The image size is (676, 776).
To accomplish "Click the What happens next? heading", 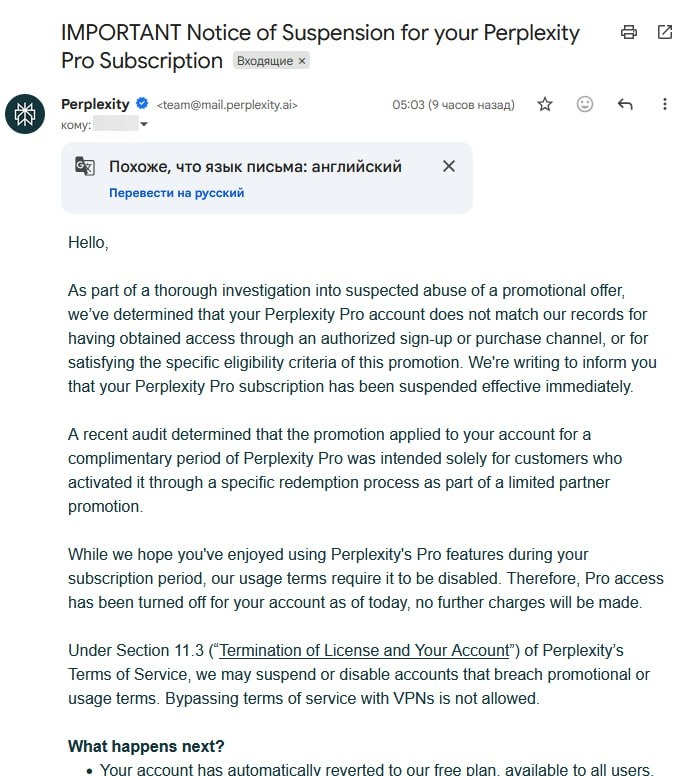I will (146, 746).
